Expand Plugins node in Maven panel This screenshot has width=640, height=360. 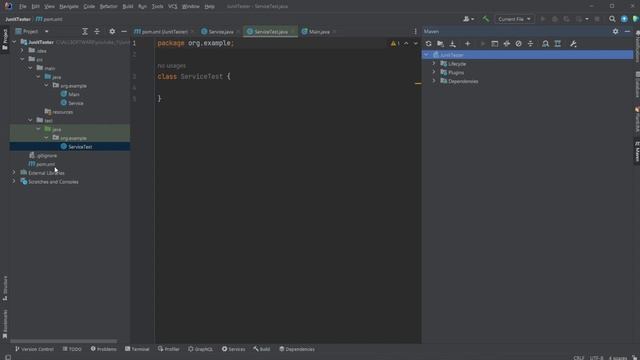click(x=434, y=72)
